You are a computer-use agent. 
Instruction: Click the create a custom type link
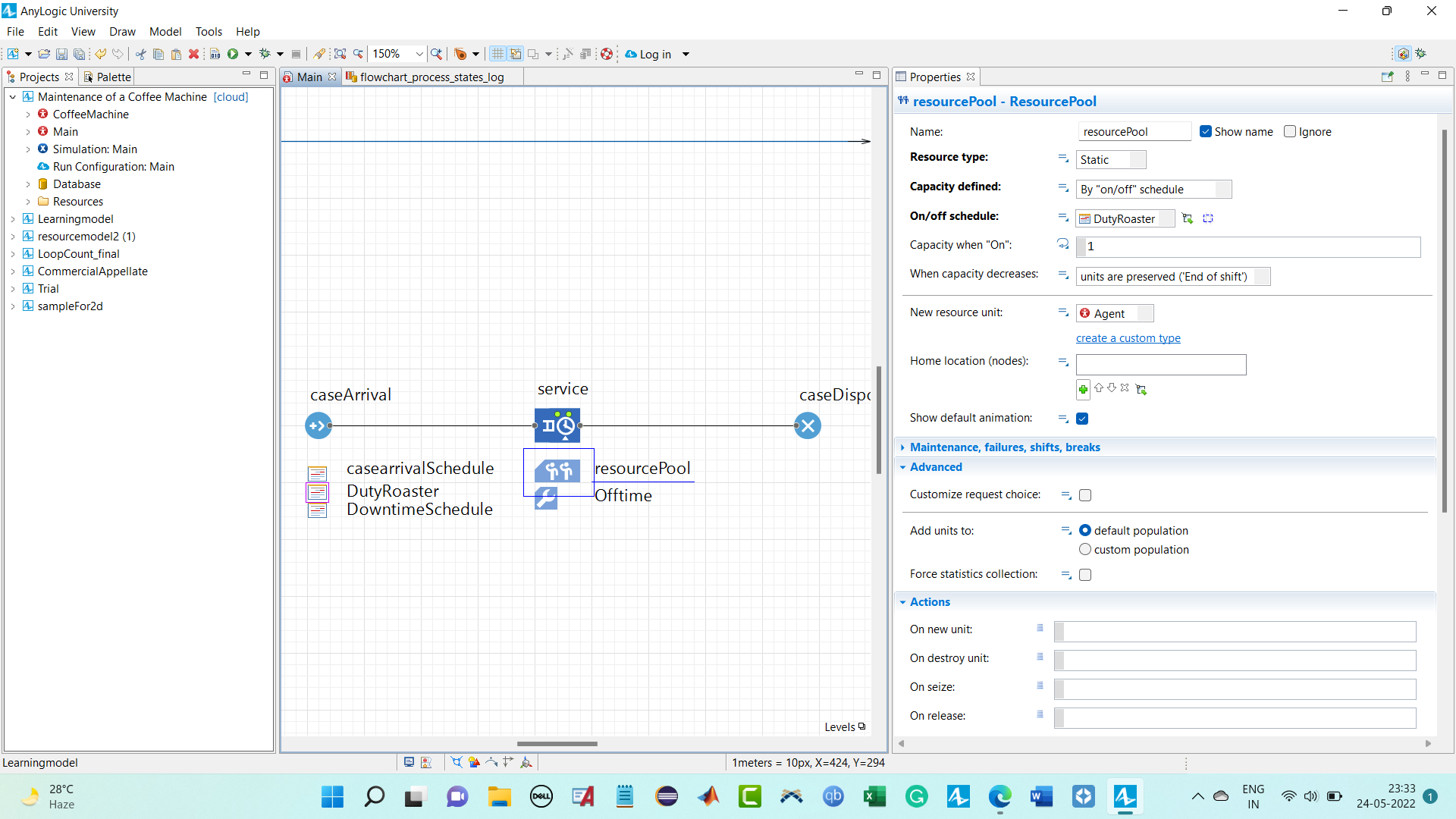point(1128,338)
